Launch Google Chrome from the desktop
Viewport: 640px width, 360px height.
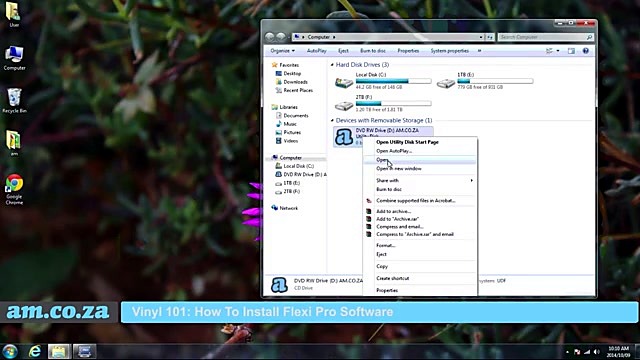pyautogui.click(x=14, y=189)
